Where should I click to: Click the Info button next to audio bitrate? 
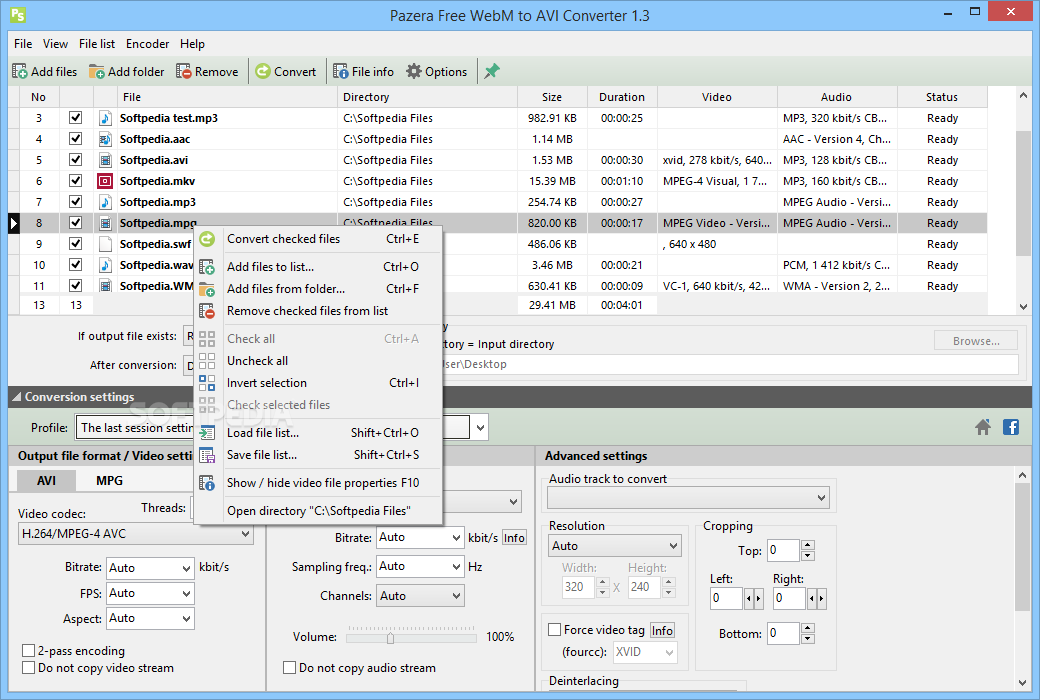514,538
